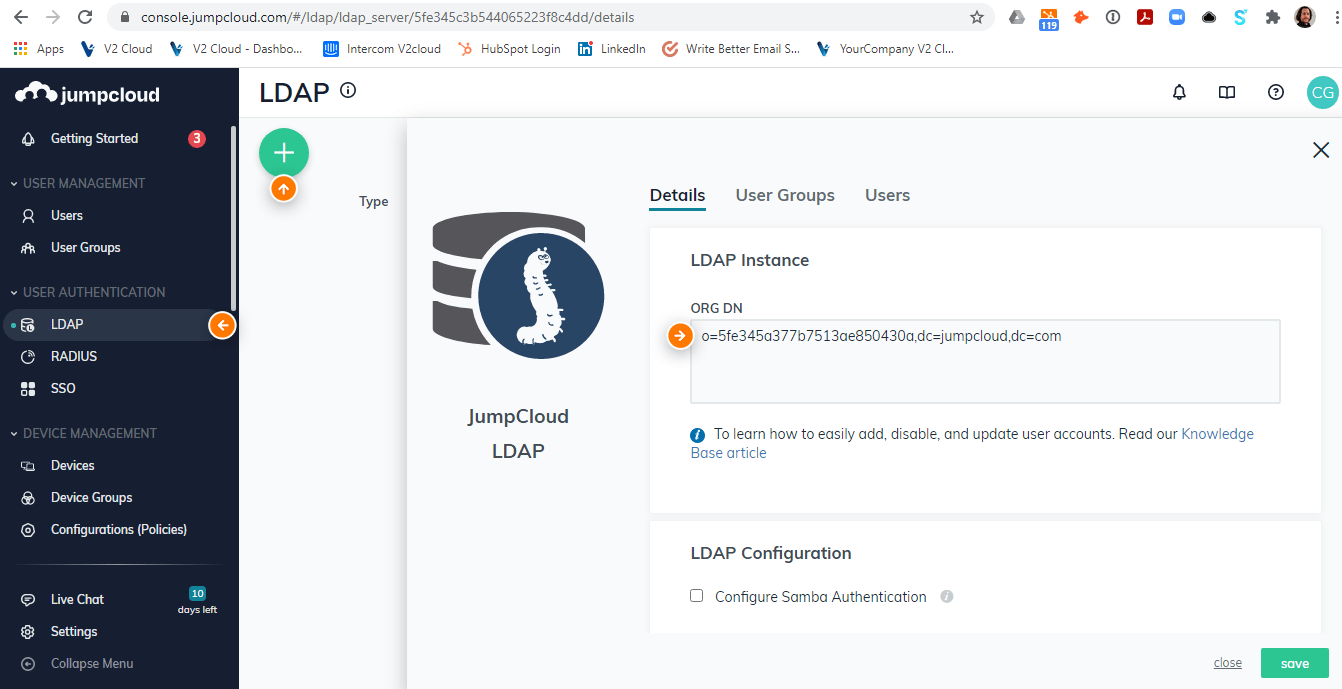Collapse the USER AUTHENTICATION section
The image size is (1342, 689).
[x=88, y=292]
